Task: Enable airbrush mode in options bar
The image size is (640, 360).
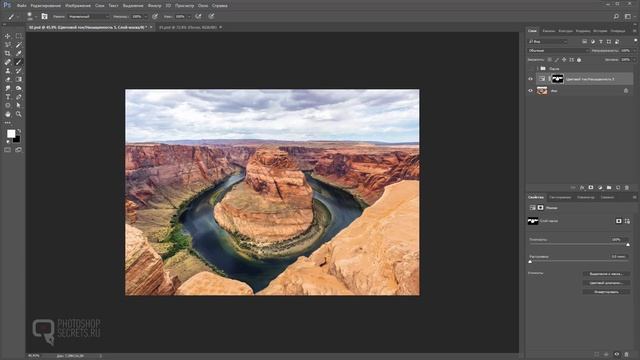Action: tap(198, 16)
